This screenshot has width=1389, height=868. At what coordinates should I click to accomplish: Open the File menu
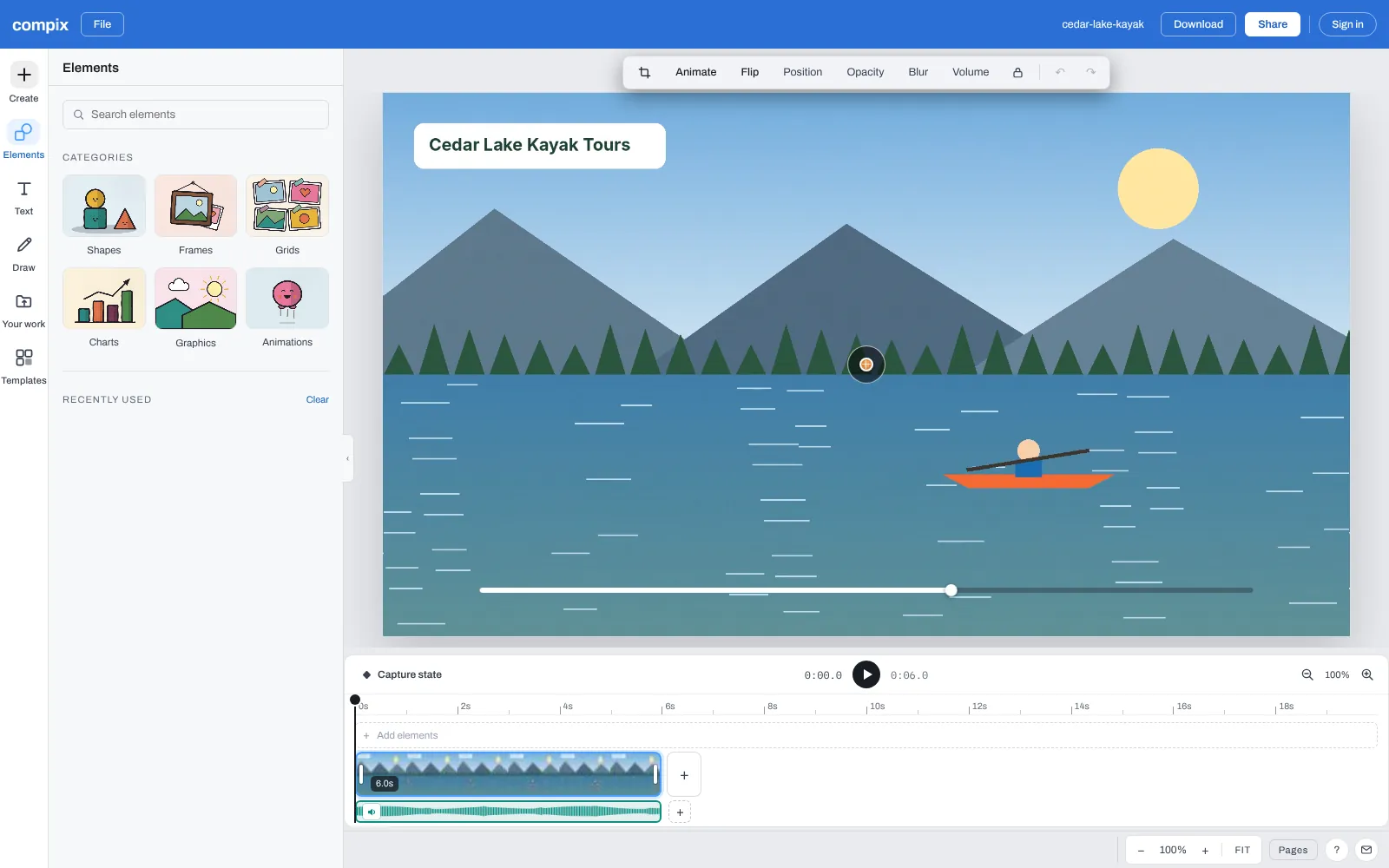point(102,24)
